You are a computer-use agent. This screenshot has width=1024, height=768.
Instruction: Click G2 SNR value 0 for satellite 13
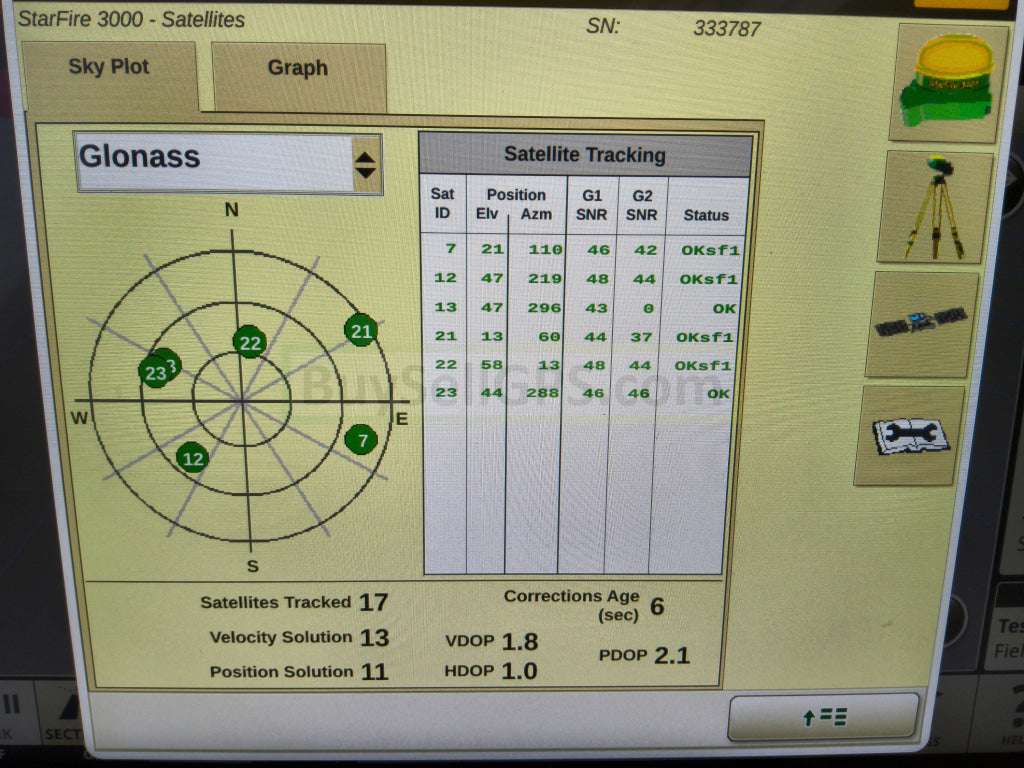click(x=648, y=308)
